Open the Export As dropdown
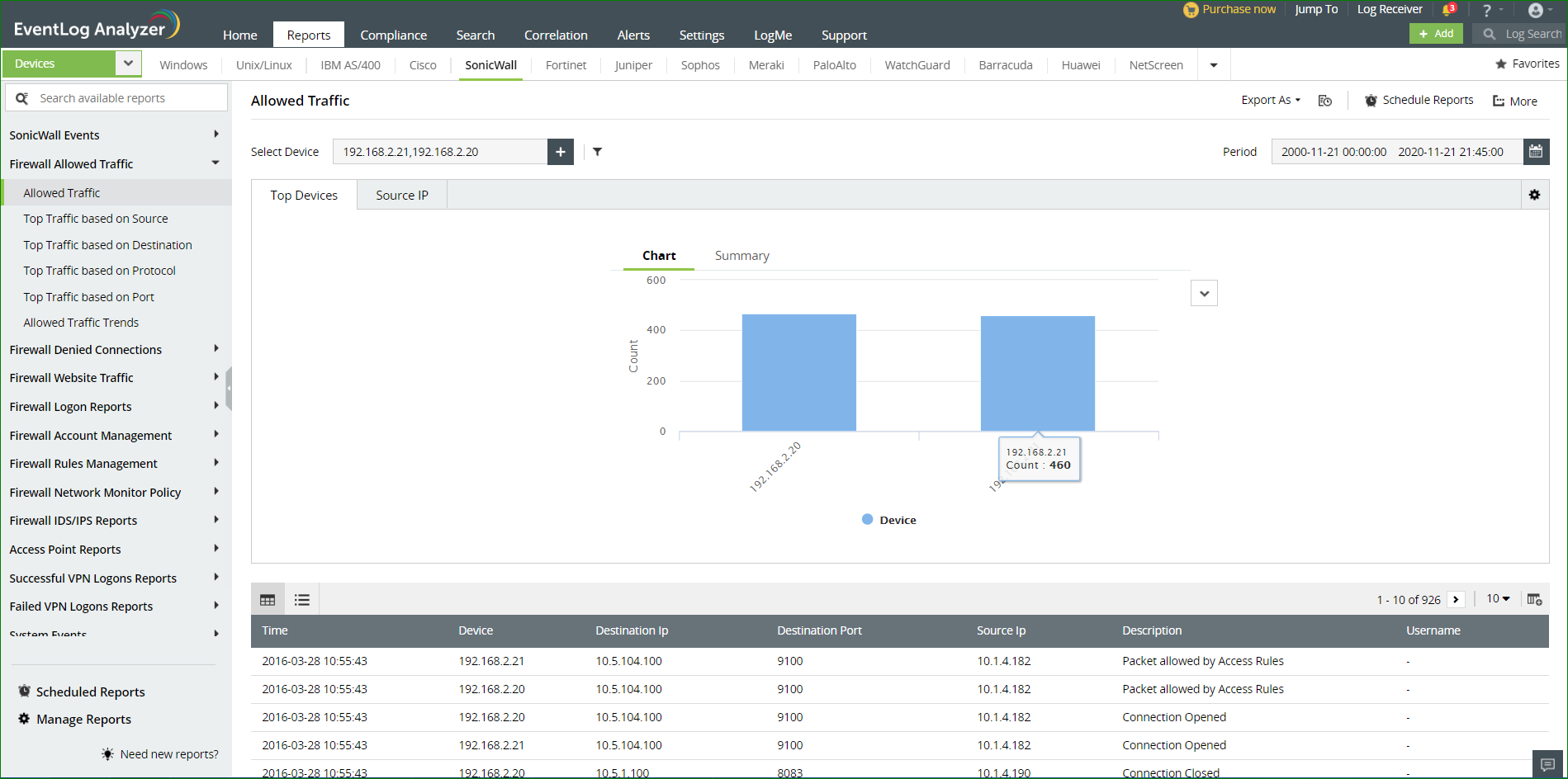Viewport: 1568px width, 779px height. click(x=1271, y=100)
